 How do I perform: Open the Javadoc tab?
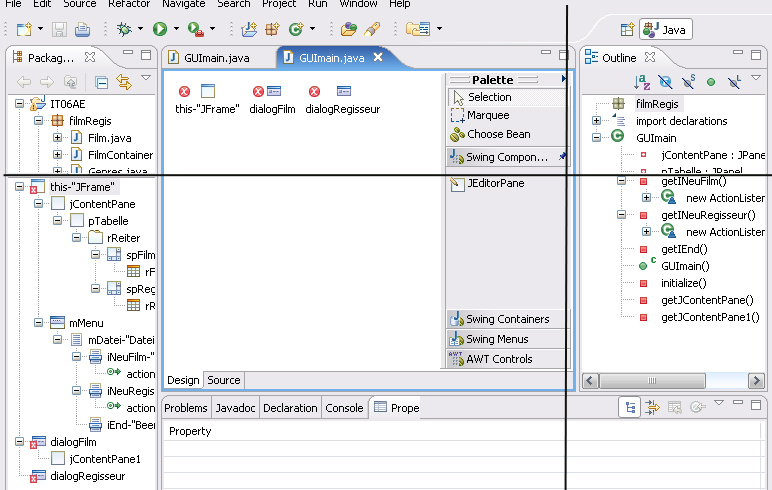[235, 408]
